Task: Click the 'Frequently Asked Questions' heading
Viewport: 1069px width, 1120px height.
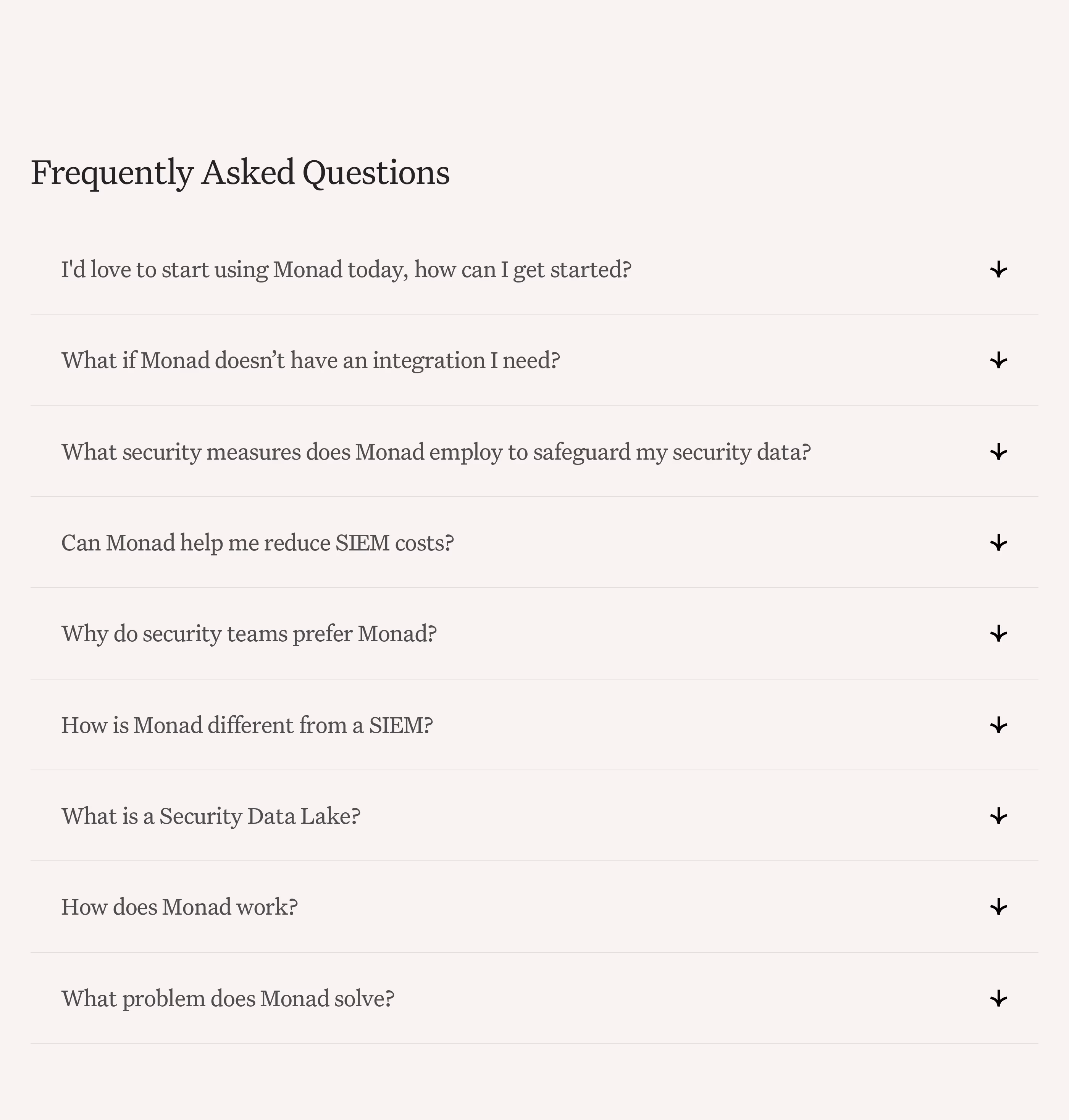Action: (x=240, y=173)
